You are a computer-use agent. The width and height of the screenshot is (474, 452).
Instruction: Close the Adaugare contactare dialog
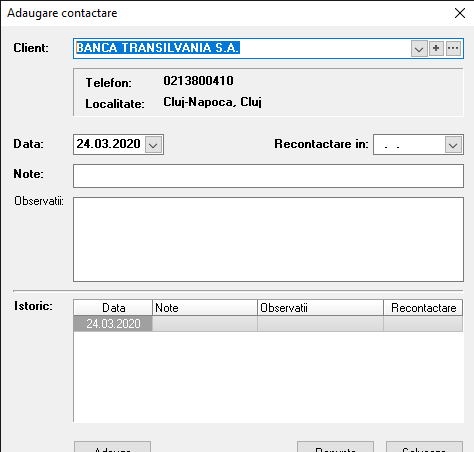click(460, 13)
